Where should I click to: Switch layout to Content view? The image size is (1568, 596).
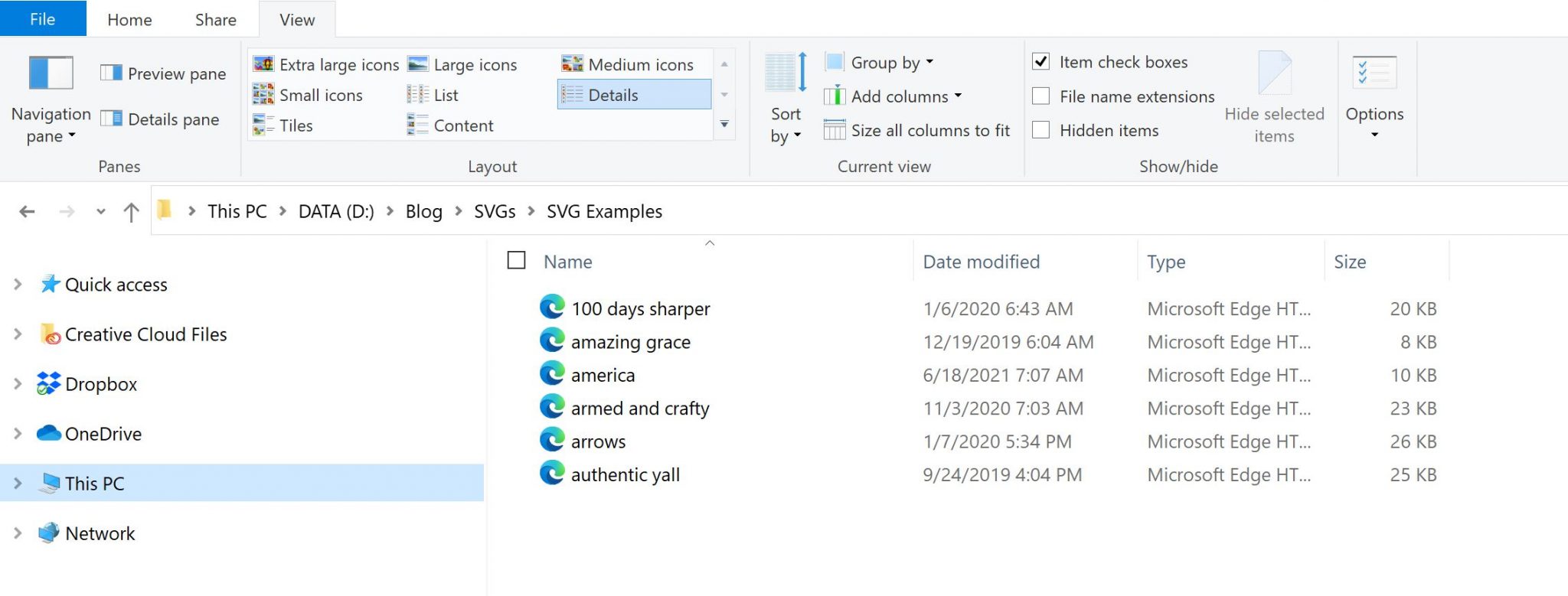click(450, 125)
